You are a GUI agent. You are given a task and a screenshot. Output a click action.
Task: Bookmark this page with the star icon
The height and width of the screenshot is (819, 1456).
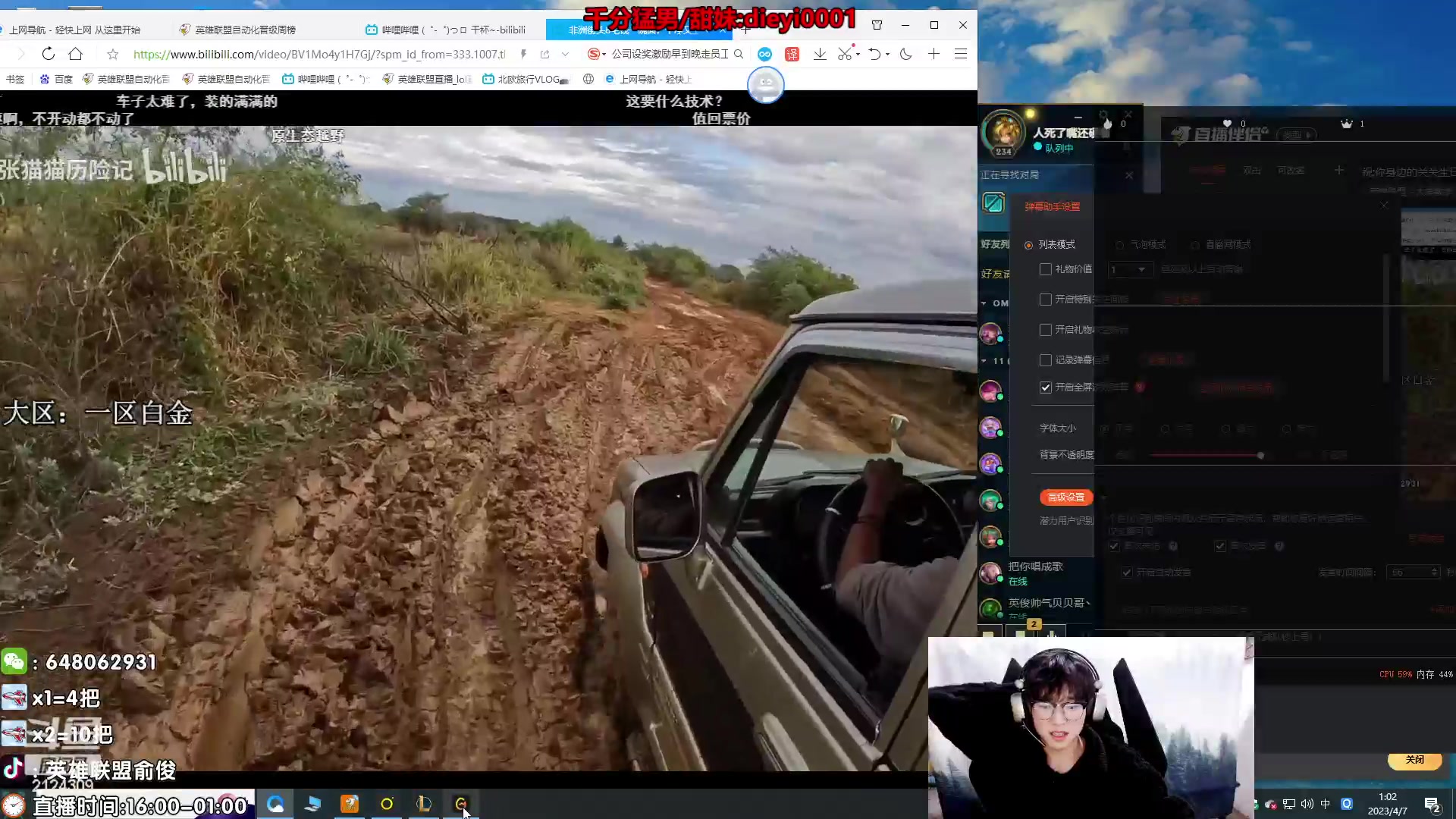(x=113, y=54)
